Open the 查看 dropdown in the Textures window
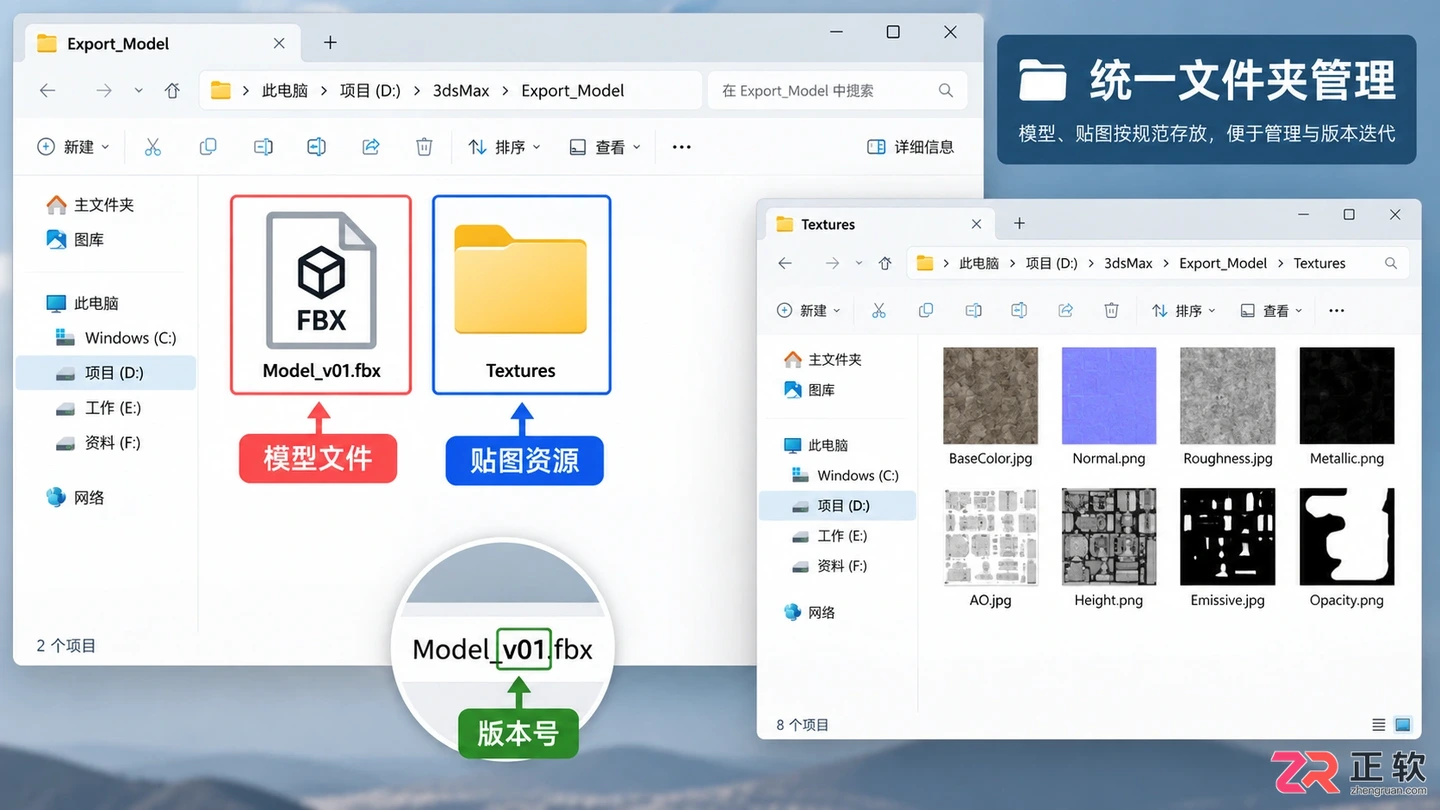Screen dimensions: 1440x810 1272,311
